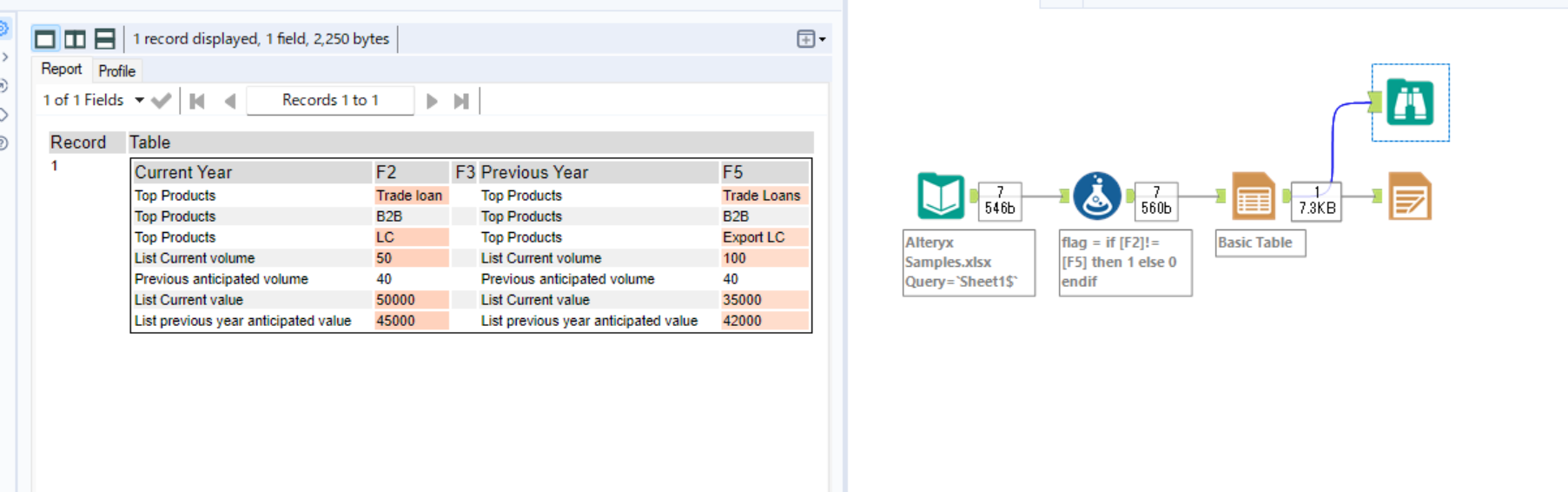Image resolution: width=1568 pixels, height=492 pixels.
Task: Go to previous records page
Action: pos(230,101)
